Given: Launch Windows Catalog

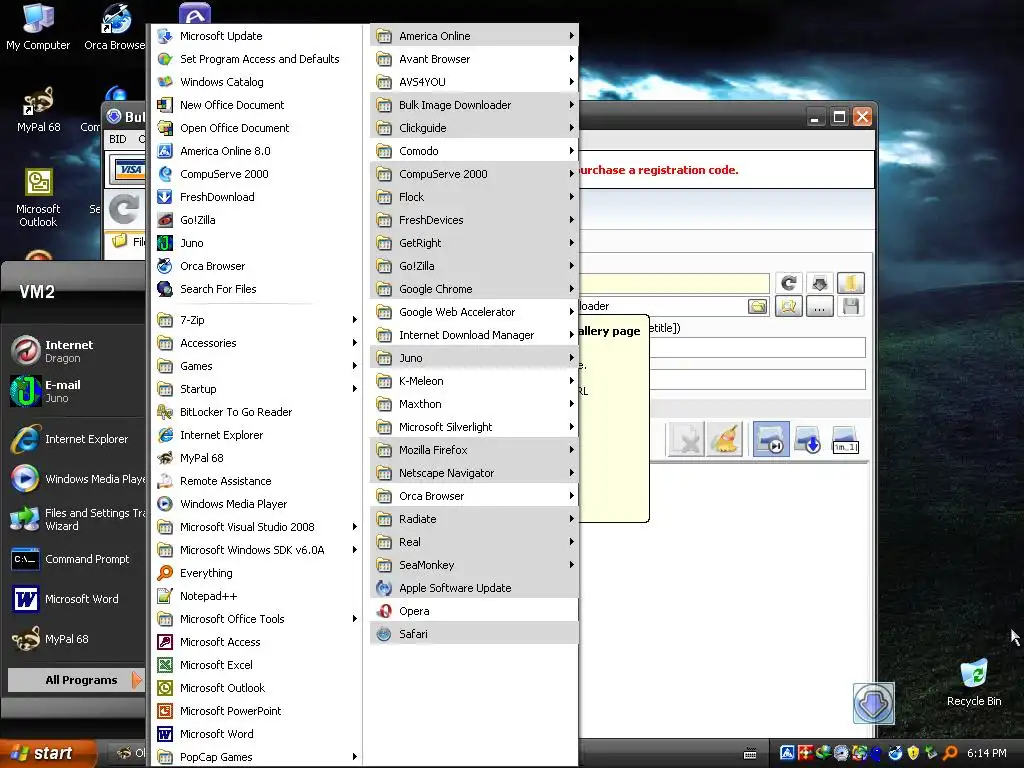Looking at the screenshot, I should tap(256, 82).
